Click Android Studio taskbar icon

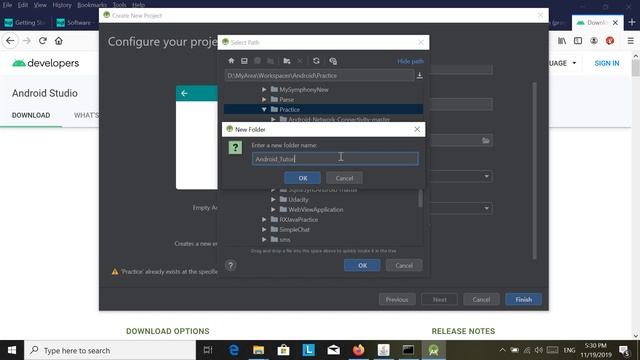coord(433,350)
